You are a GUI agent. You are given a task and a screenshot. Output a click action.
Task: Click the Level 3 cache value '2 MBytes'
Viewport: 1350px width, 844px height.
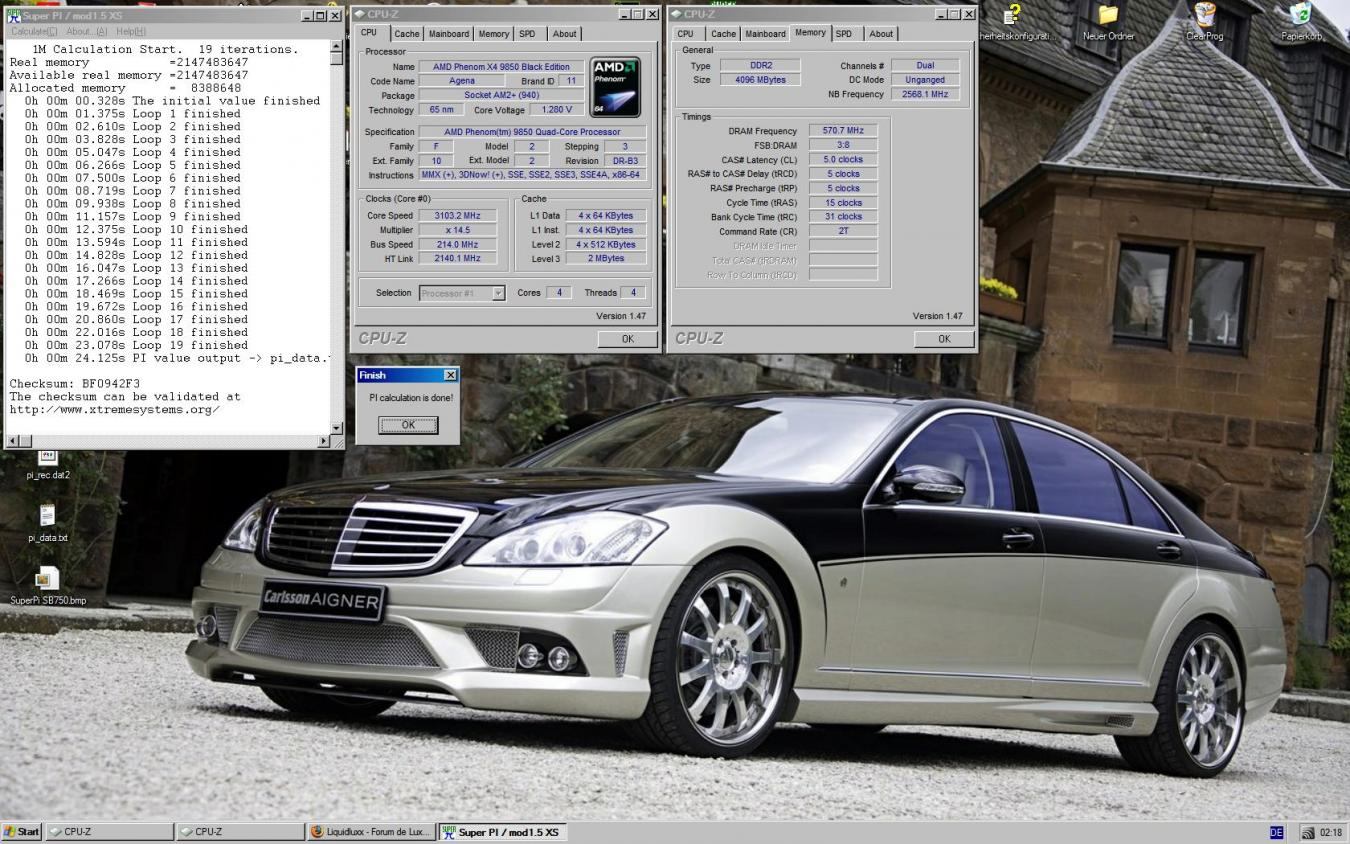(606, 258)
